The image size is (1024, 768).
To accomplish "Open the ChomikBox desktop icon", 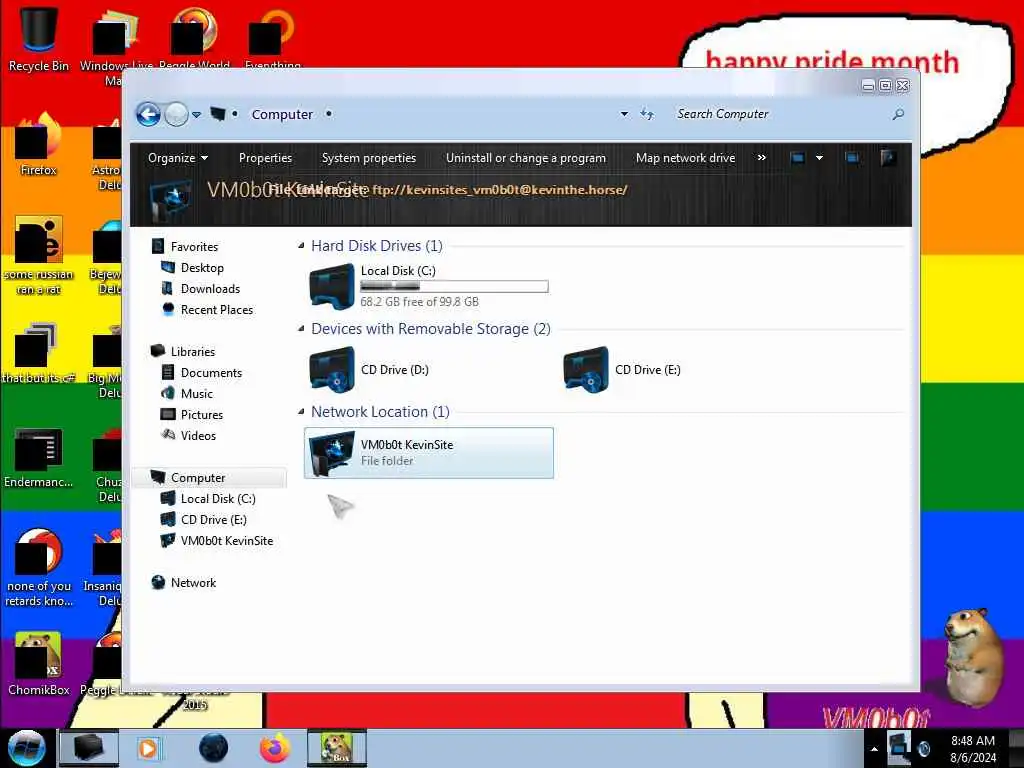I will (x=39, y=663).
